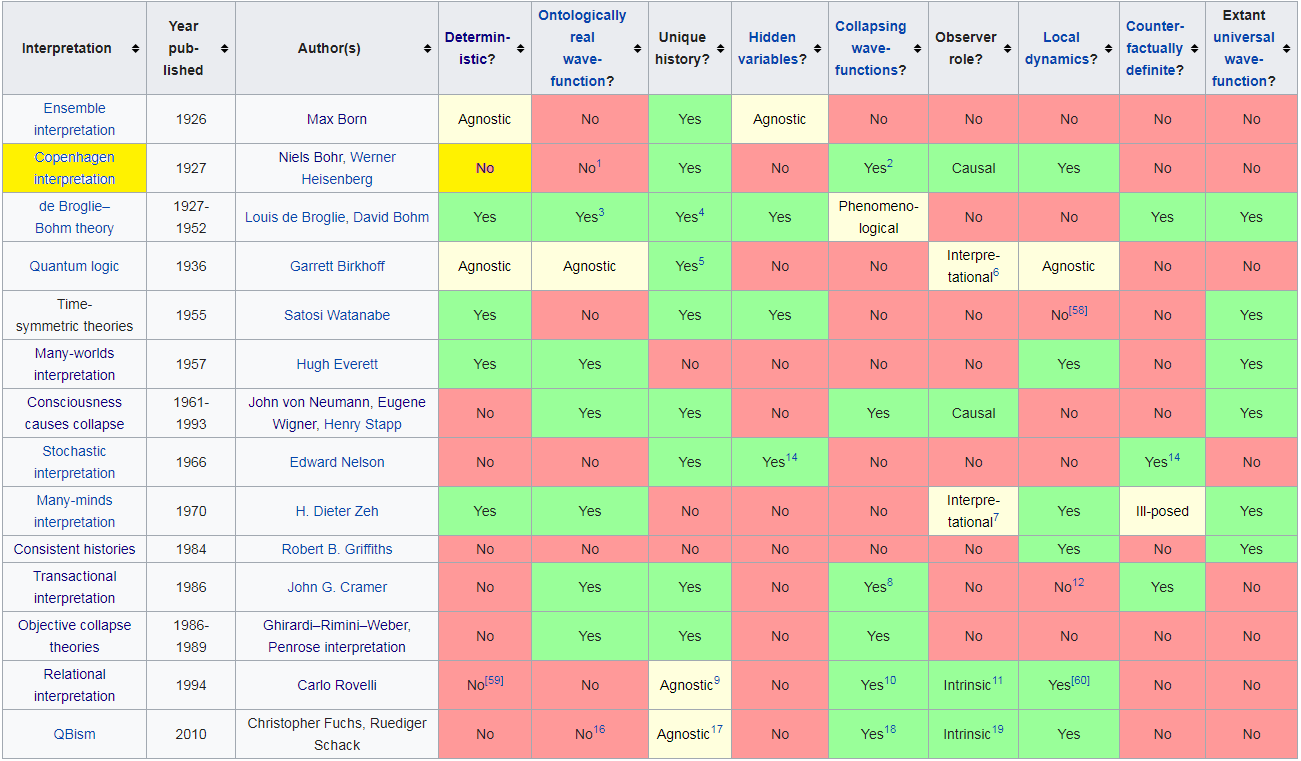This screenshot has height=761, width=1301.
Task: Sort by Counterfactually definite column arrows
Action: 1194,49
